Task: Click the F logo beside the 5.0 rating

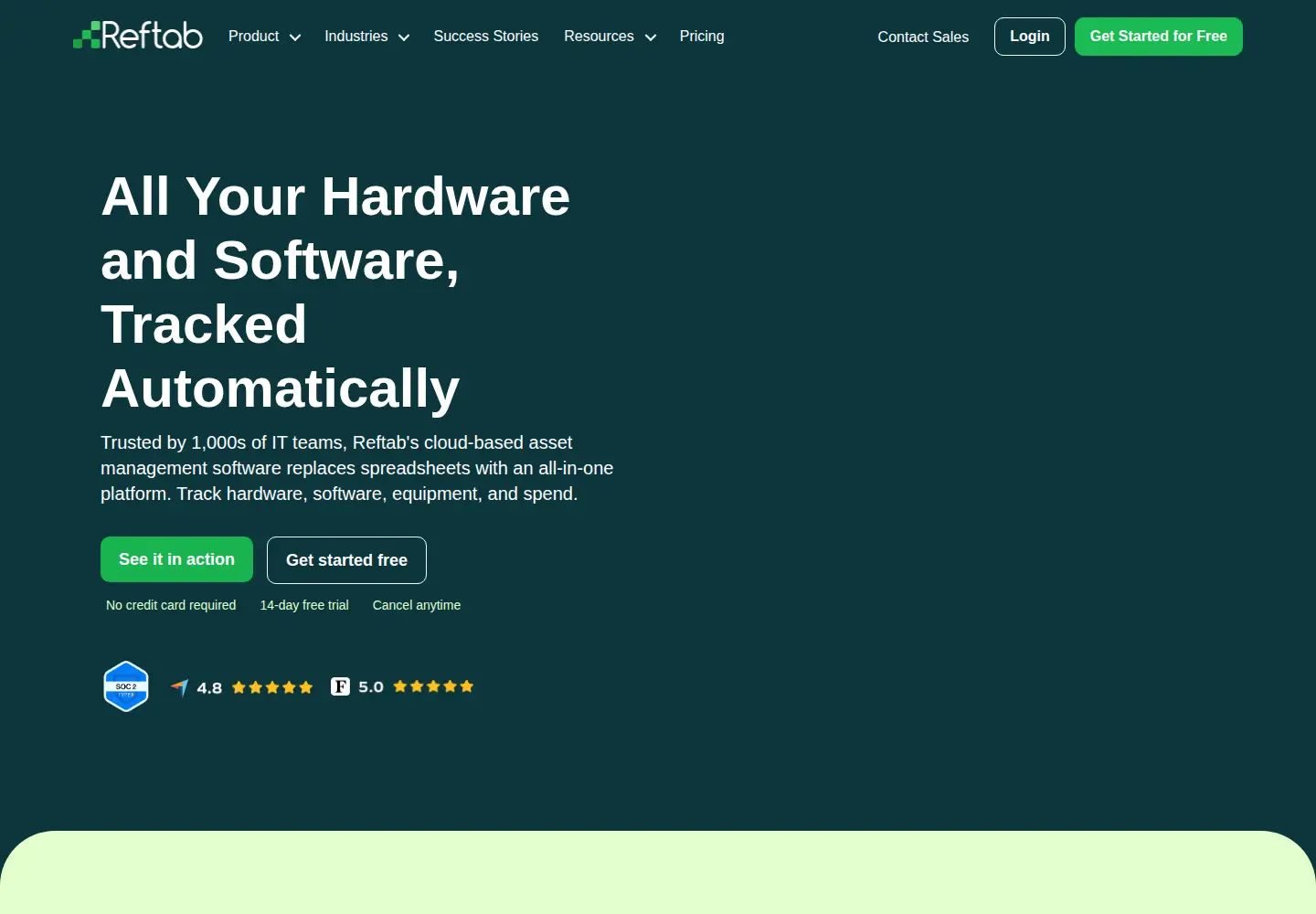Action: click(x=340, y=686)
